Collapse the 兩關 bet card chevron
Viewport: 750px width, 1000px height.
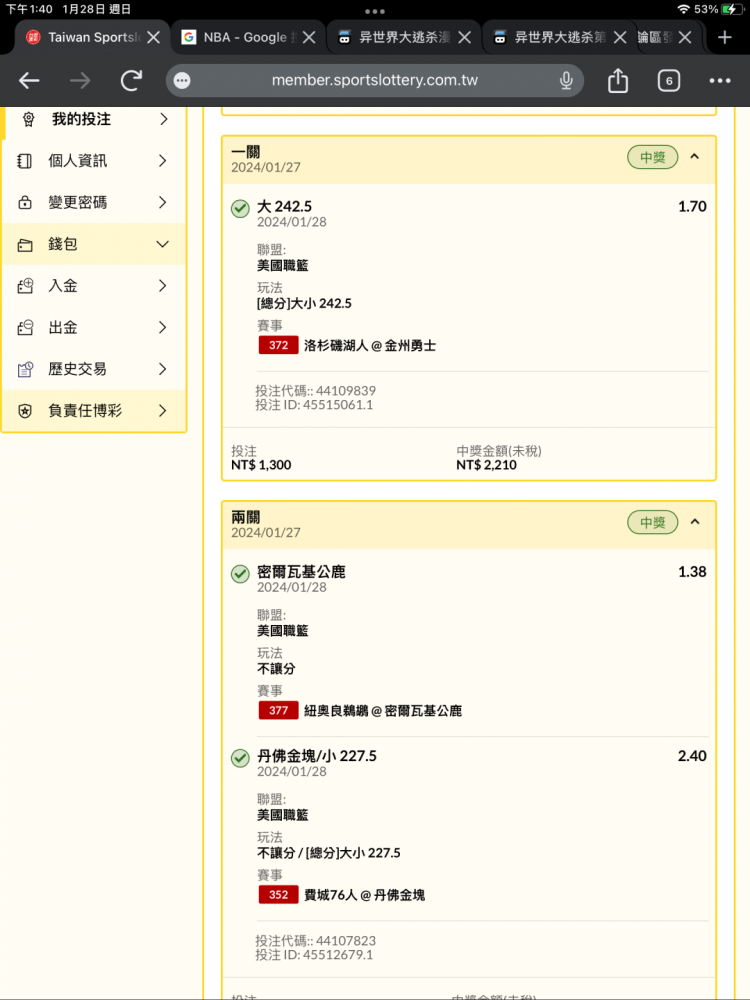point(695,522)
